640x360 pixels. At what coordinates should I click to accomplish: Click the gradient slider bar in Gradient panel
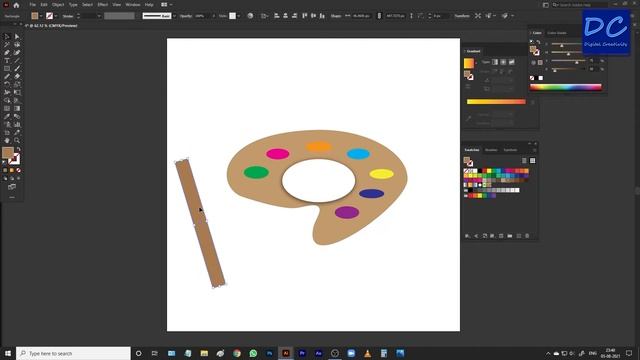(x=496, y=102)
